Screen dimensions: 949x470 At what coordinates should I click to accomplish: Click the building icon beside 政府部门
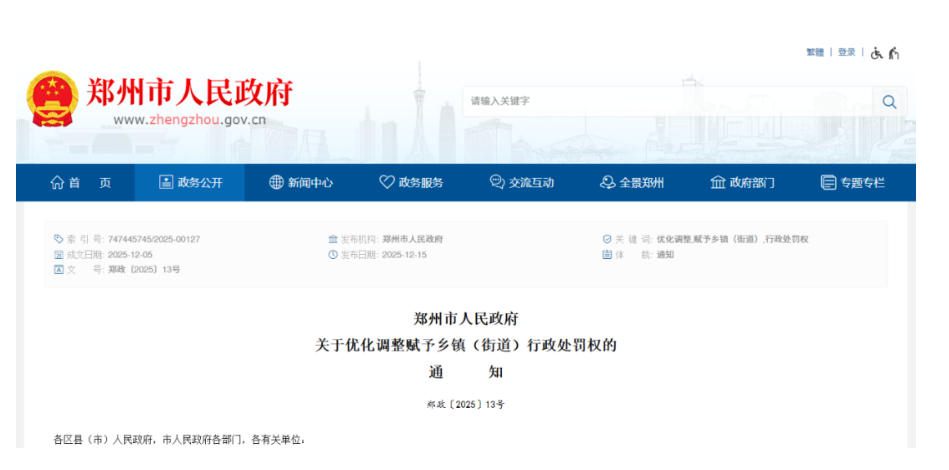pos(718,182)
